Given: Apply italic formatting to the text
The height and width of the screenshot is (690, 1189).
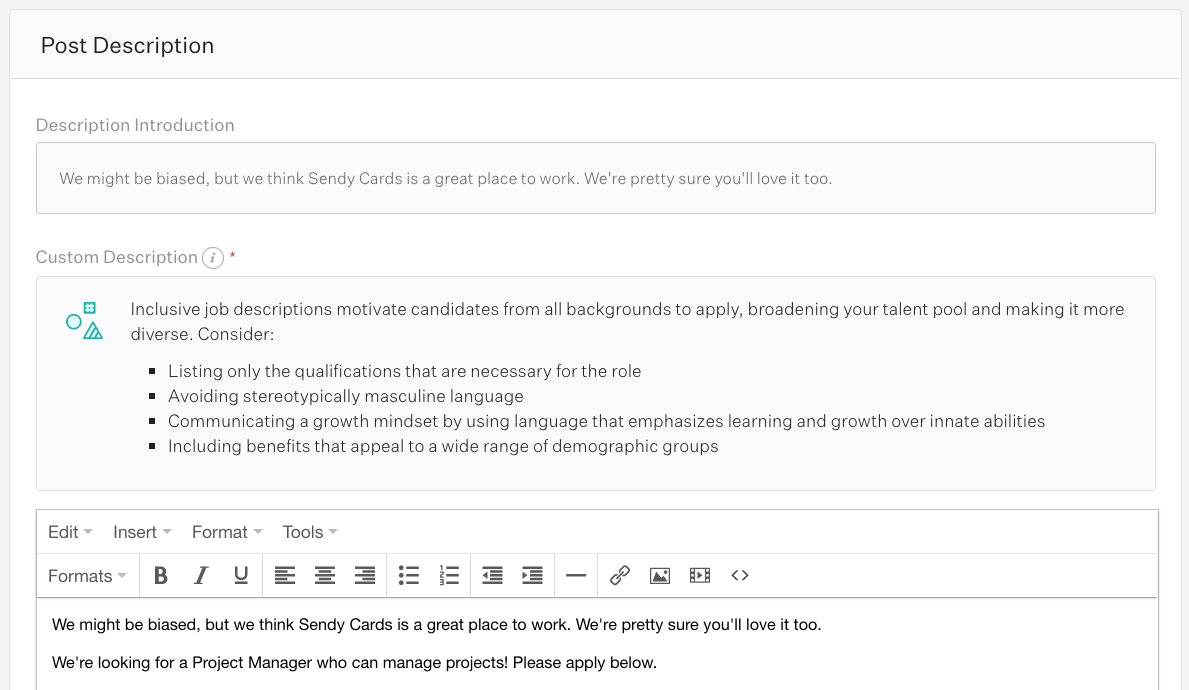Looking at the screenshot, I should pos(201,575).
